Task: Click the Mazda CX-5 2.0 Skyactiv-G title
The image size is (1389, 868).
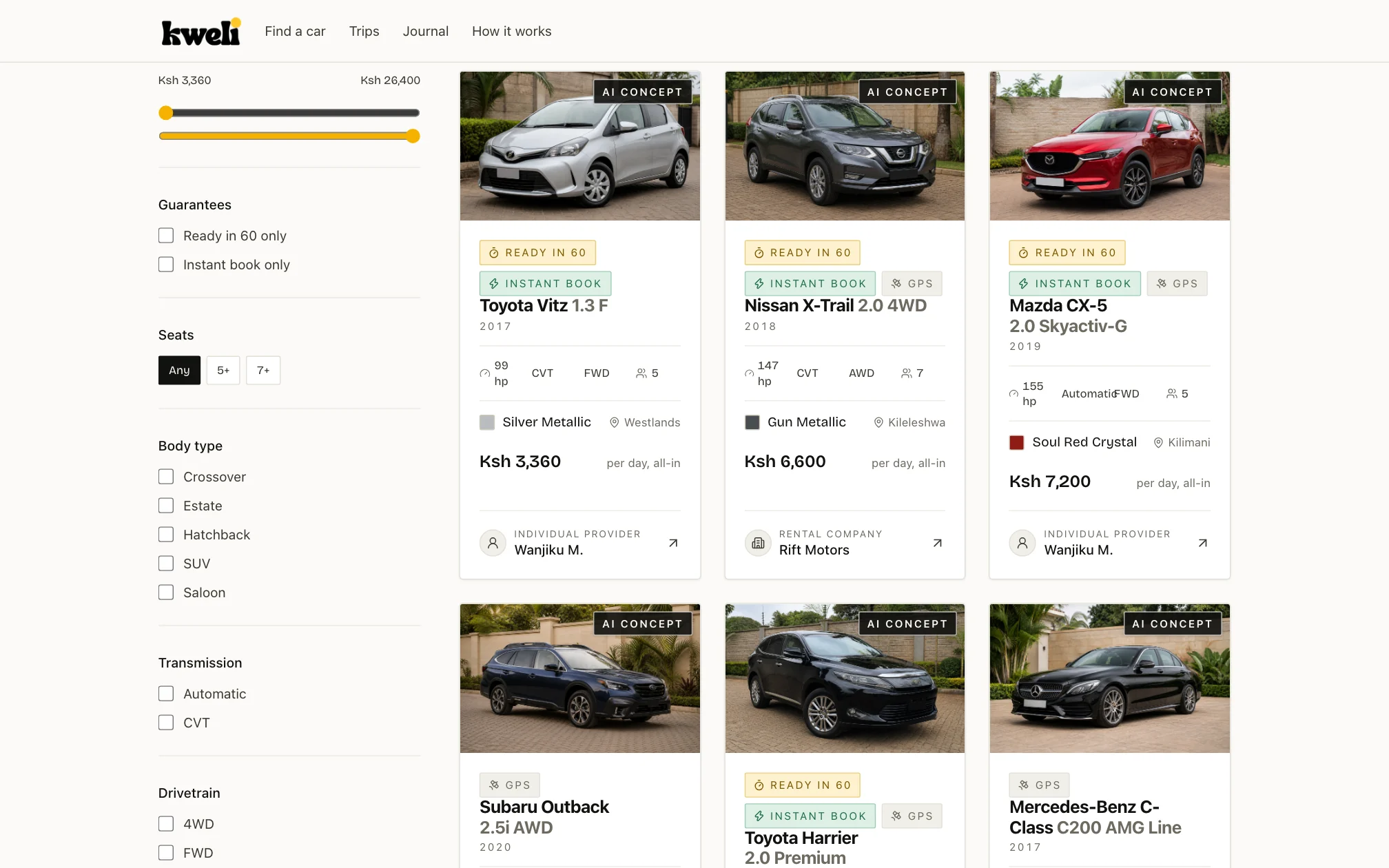Action: [1068, 316]
